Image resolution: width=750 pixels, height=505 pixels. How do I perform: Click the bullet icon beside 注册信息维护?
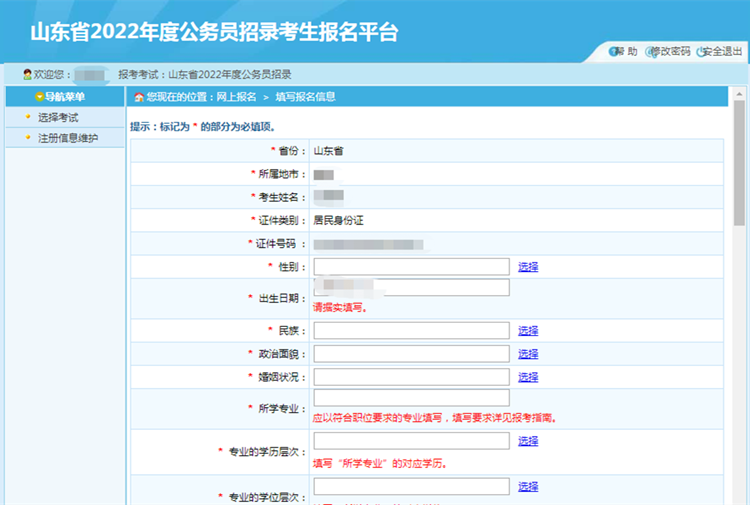coord(28,138)
